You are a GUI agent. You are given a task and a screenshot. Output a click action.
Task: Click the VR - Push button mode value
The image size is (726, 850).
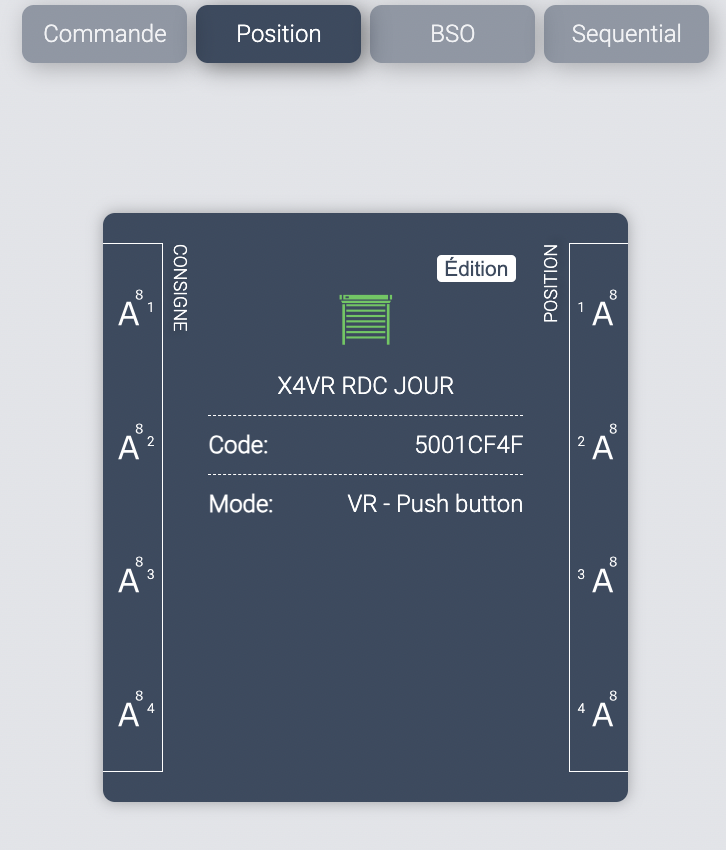point(435,503)
